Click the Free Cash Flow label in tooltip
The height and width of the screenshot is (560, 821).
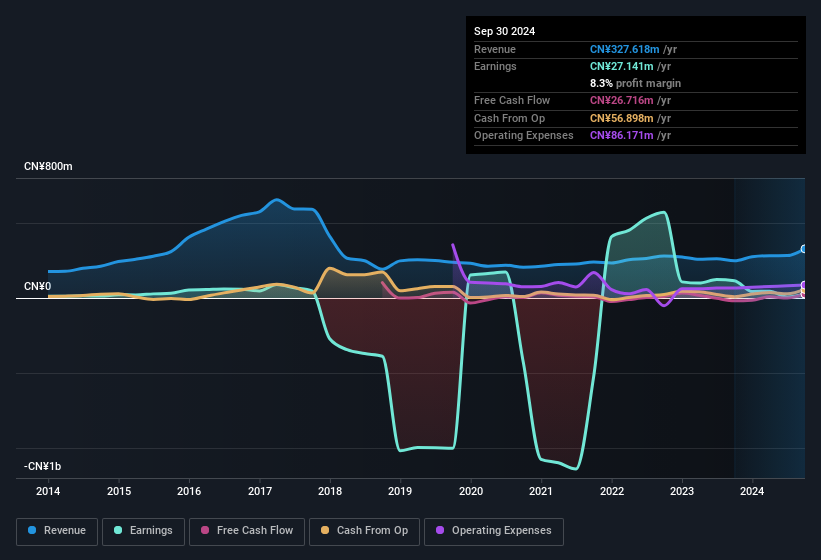[x=512, y=100]
